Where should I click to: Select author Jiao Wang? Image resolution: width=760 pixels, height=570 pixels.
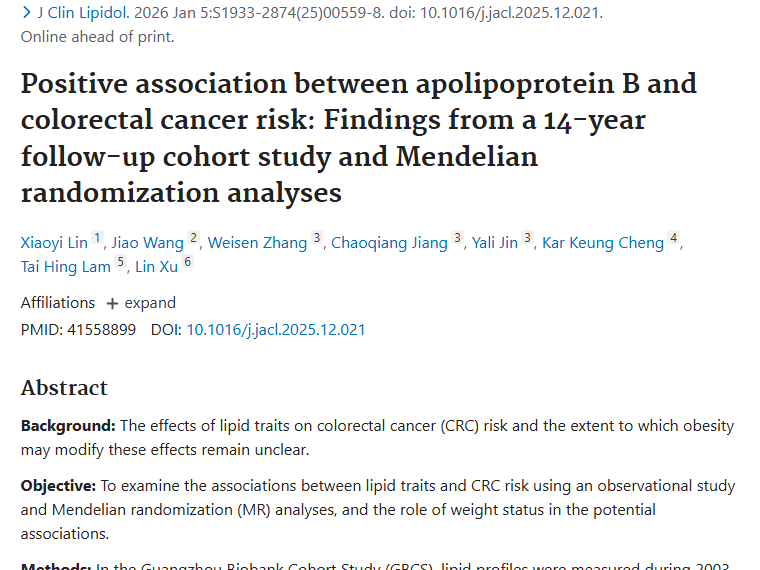147,243
